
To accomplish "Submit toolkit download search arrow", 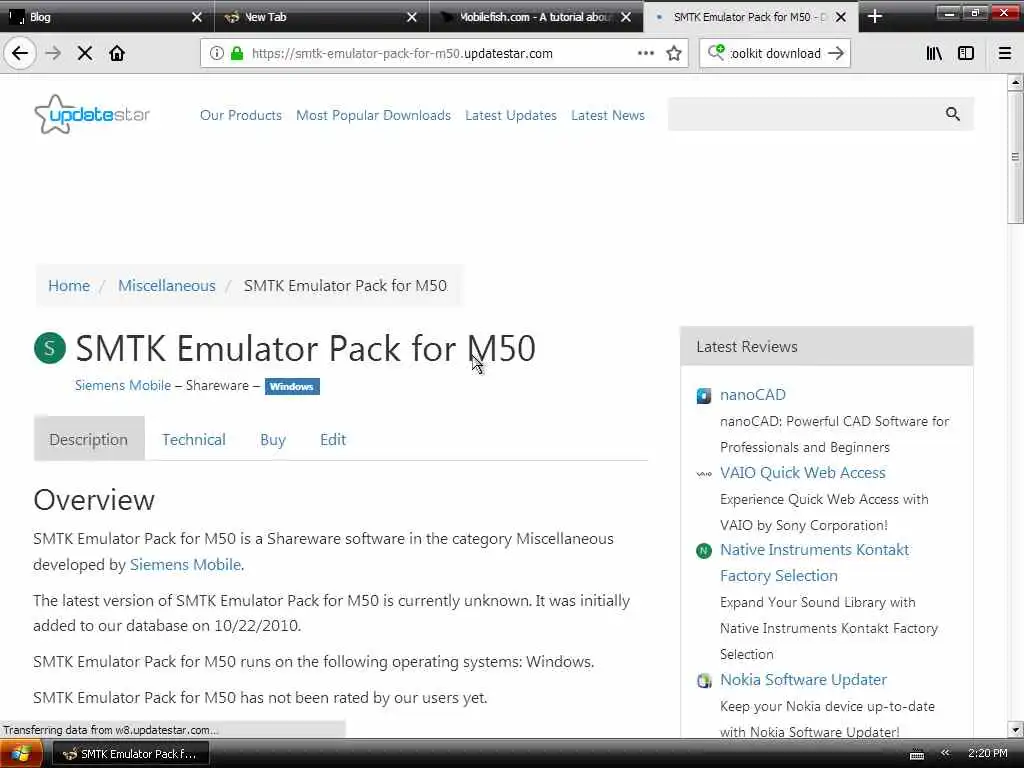I will (x=836, y=53).
